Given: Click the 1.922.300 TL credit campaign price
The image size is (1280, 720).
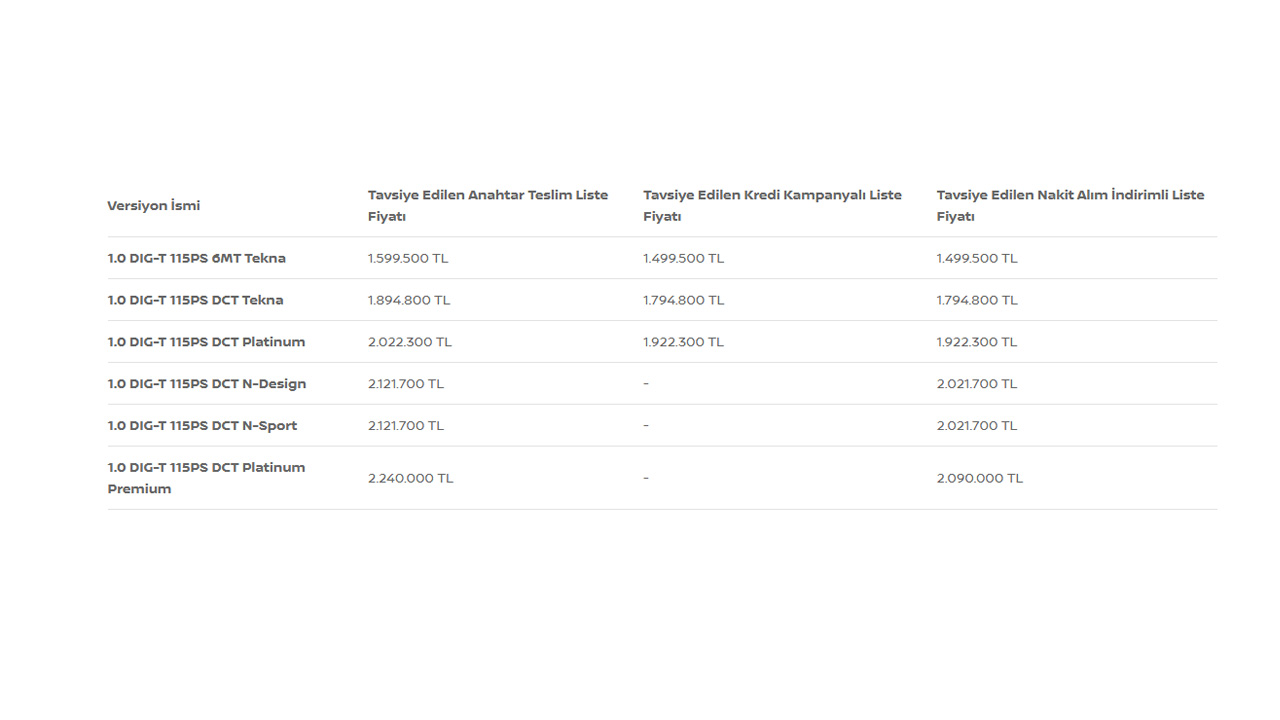Looking at the screenshot, I should 684,342.
